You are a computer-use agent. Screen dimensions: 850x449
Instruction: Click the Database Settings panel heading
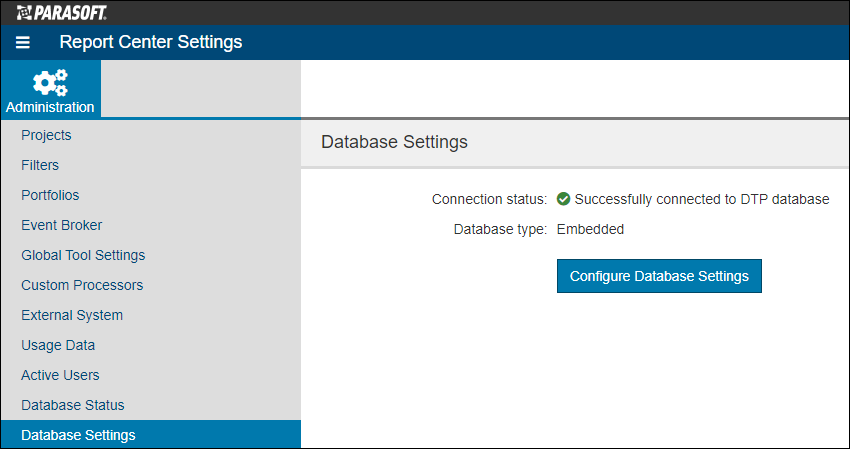(x=394, y=142)
